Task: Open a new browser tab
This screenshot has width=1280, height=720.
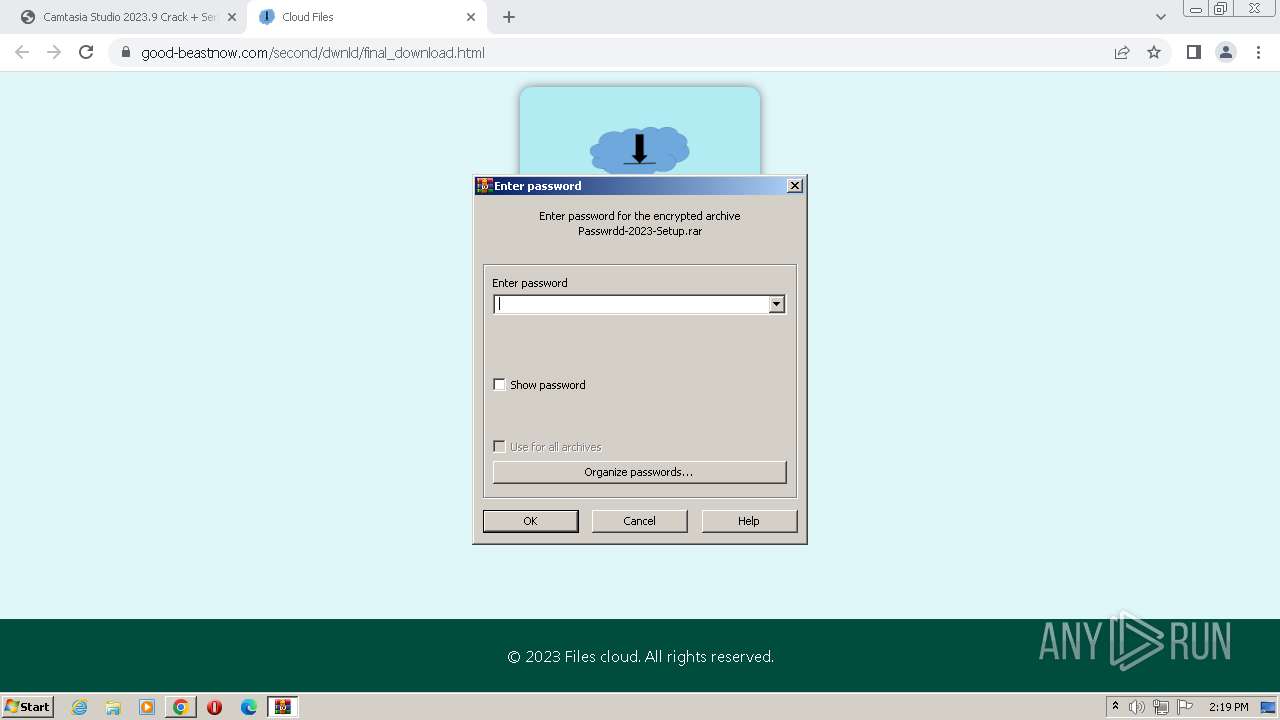Action: point(509,17)
